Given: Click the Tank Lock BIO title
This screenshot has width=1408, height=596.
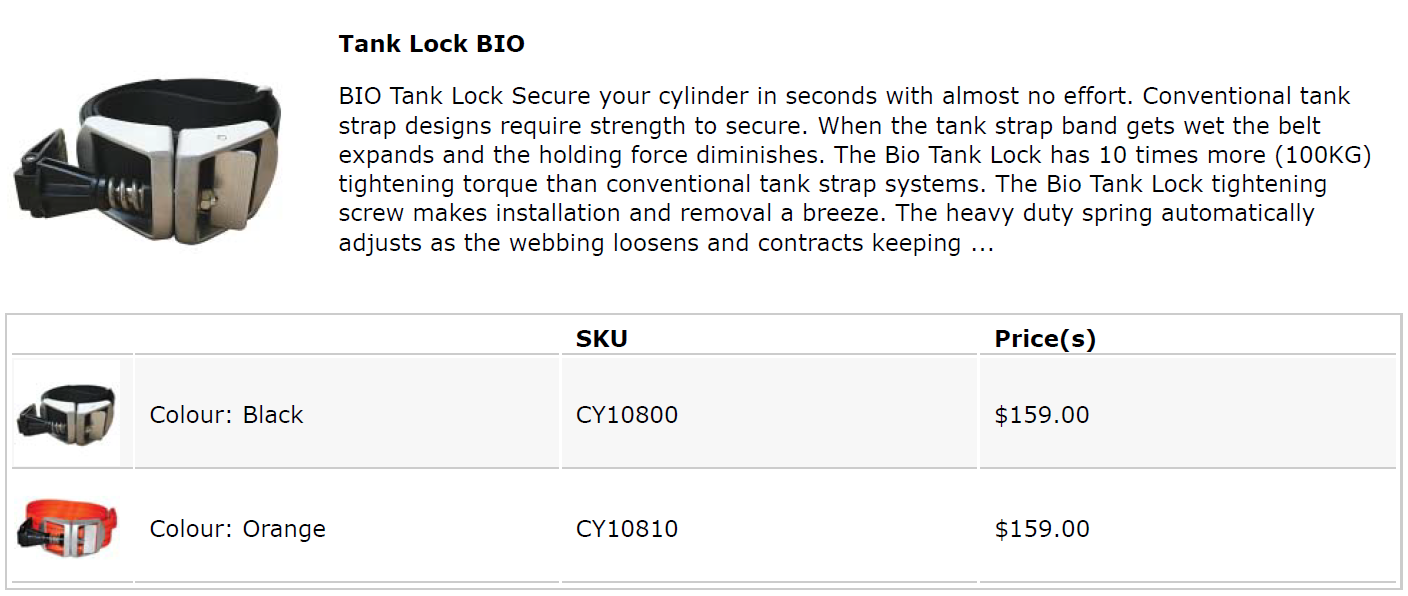Looking at the screenshot, I should point(431,44).
